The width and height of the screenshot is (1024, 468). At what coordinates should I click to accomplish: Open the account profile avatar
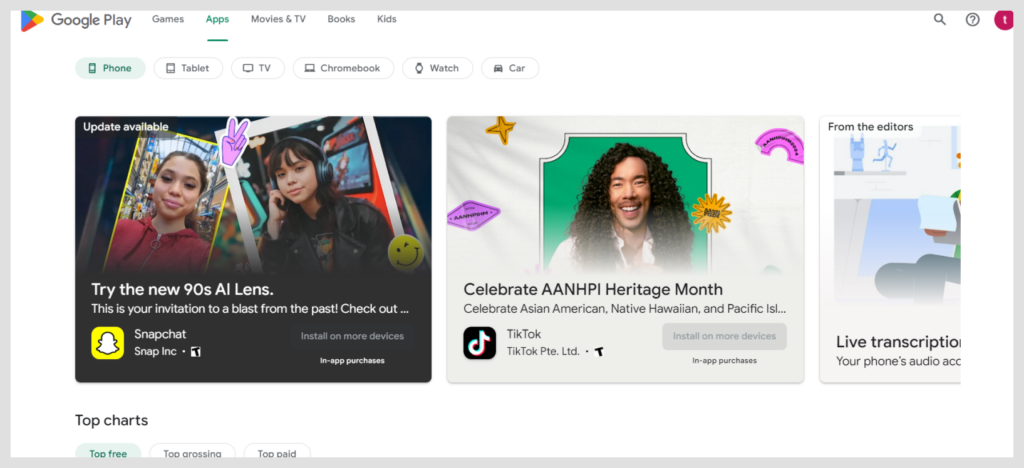click(1003, 19)
